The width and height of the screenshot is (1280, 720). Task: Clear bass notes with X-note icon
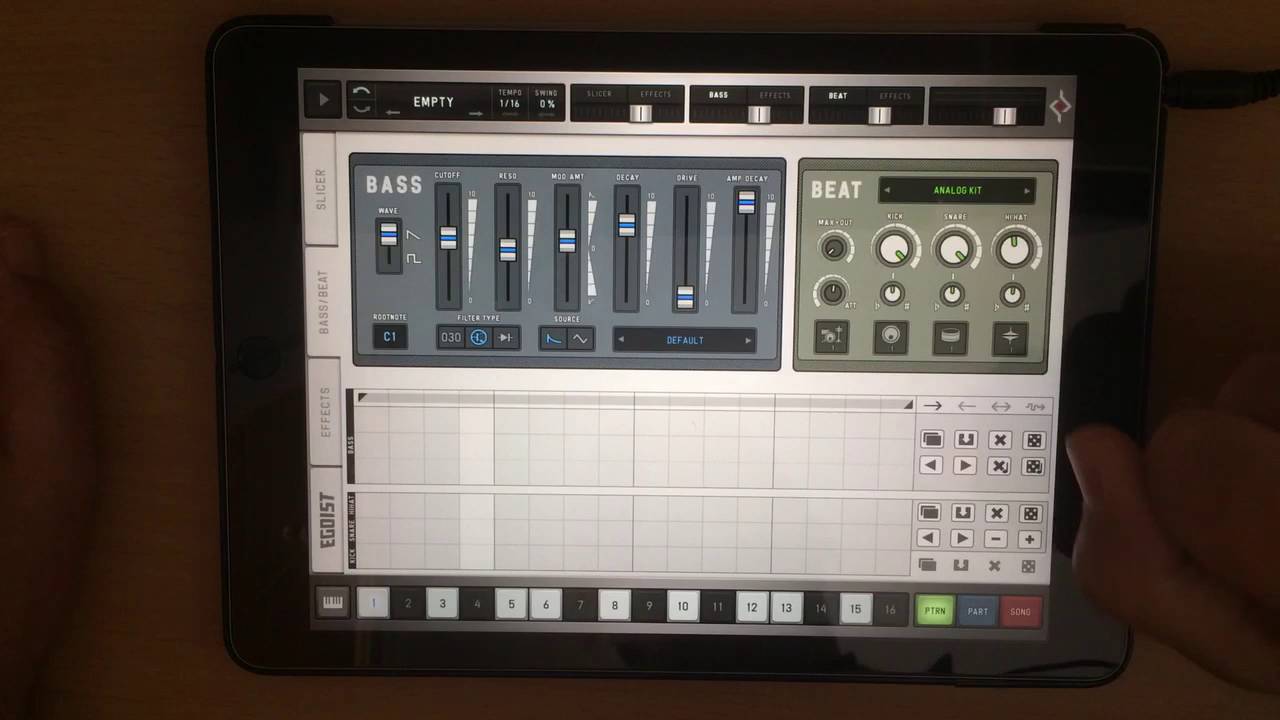pos(999,466)
